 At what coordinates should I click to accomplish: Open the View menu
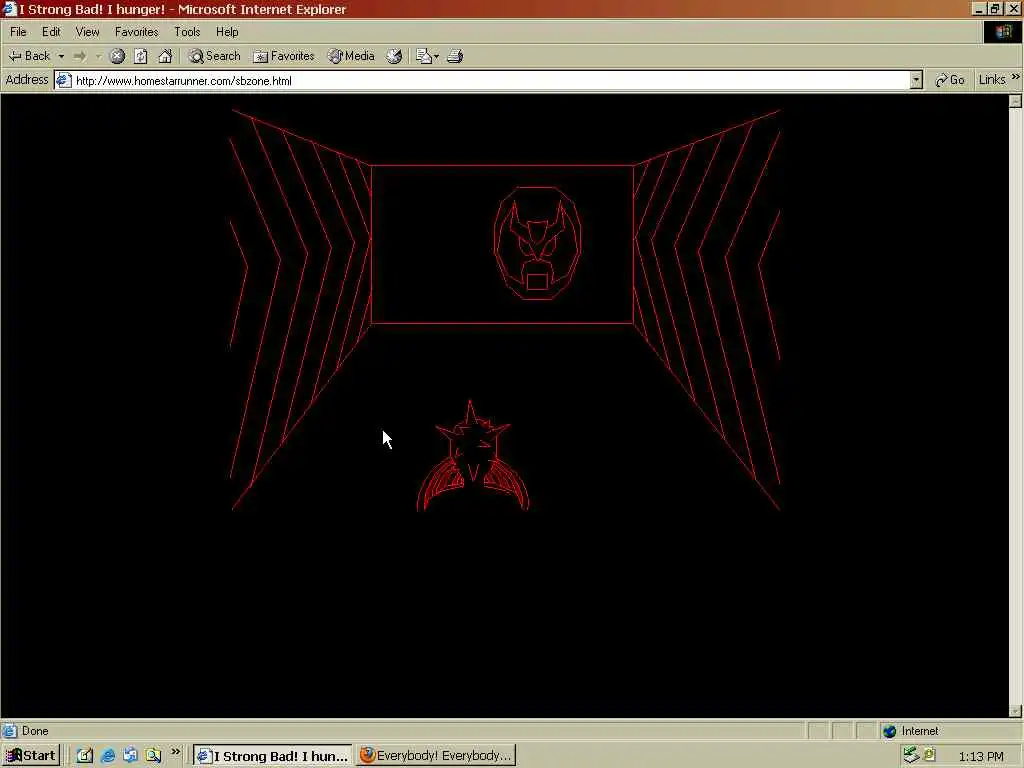(x=88, y=31)
